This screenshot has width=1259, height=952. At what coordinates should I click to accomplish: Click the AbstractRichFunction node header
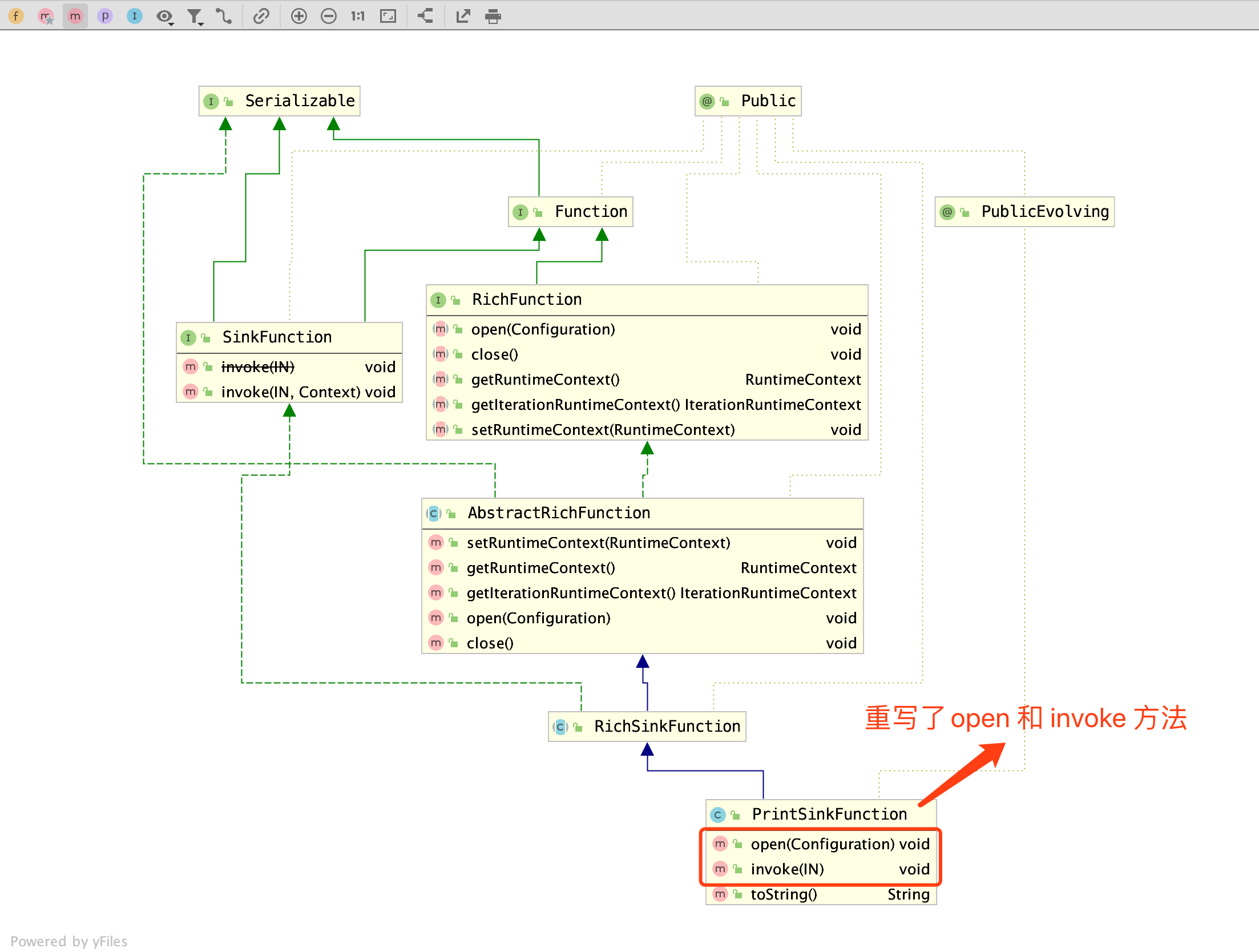[642, 513]
